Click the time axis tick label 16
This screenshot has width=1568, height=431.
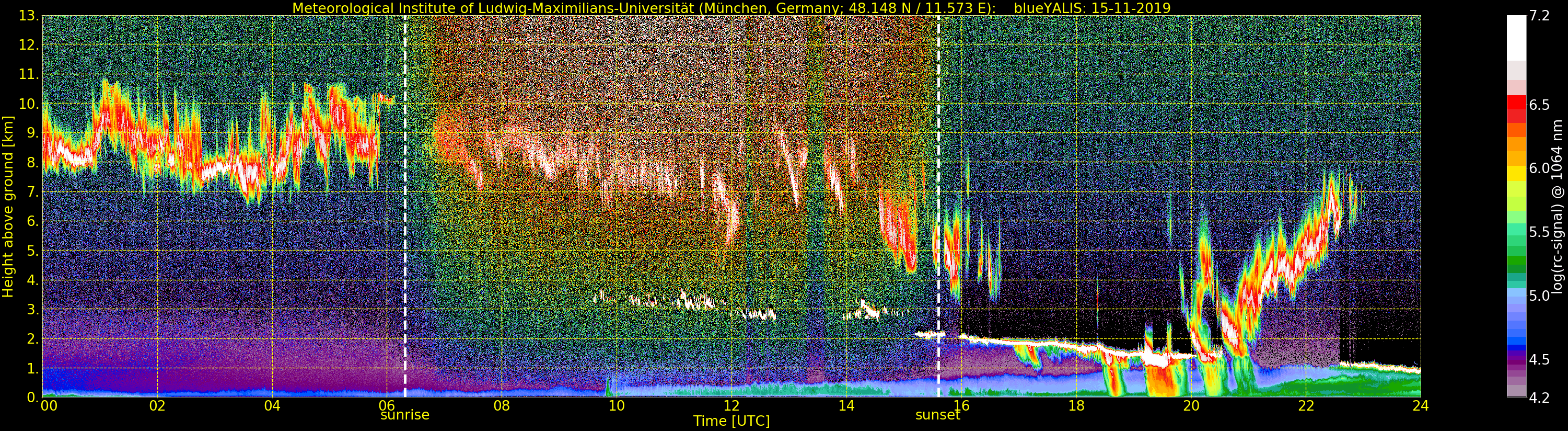point(961,405)
